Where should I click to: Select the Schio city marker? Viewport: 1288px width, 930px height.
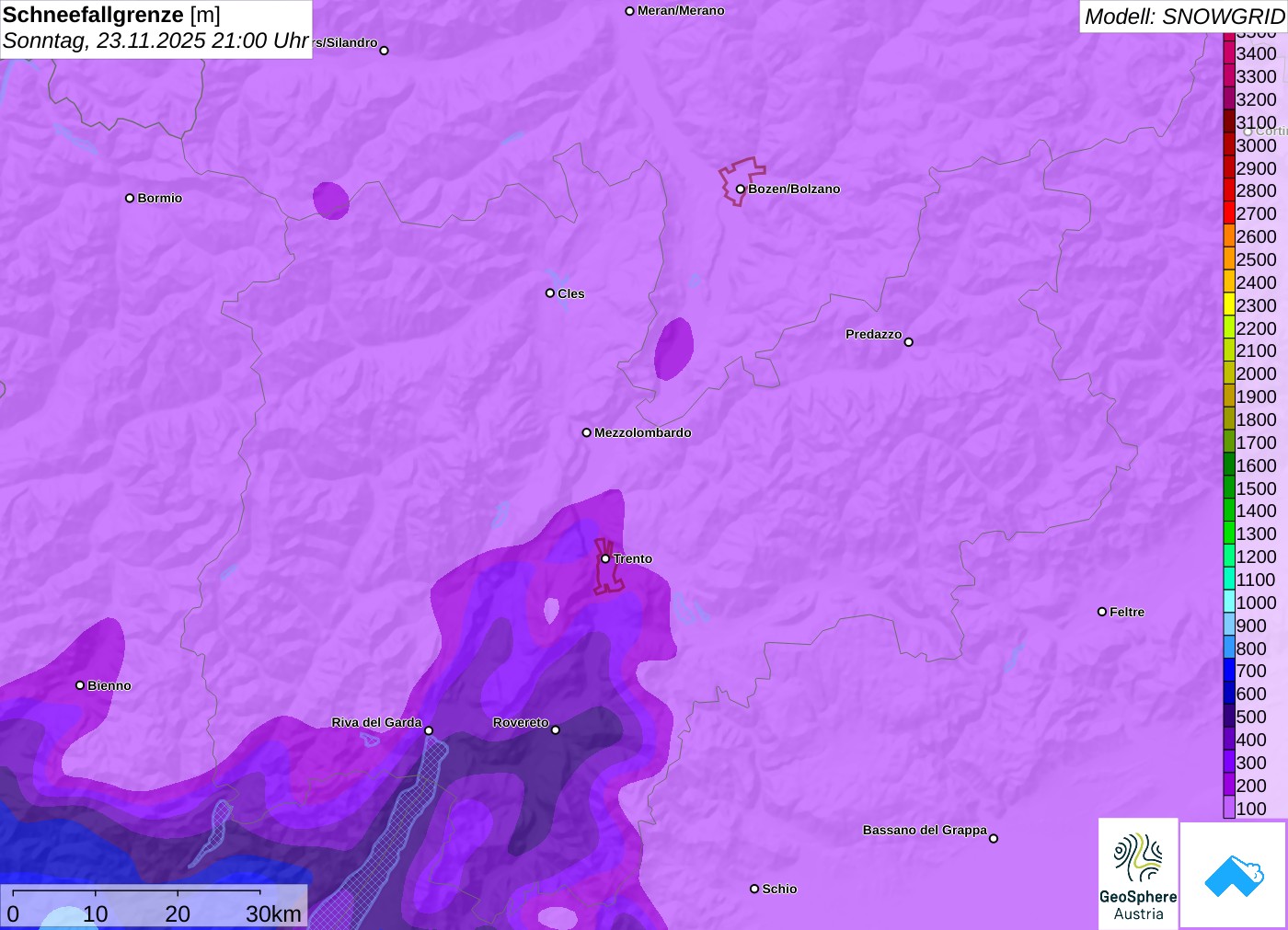tap(754, 889)
